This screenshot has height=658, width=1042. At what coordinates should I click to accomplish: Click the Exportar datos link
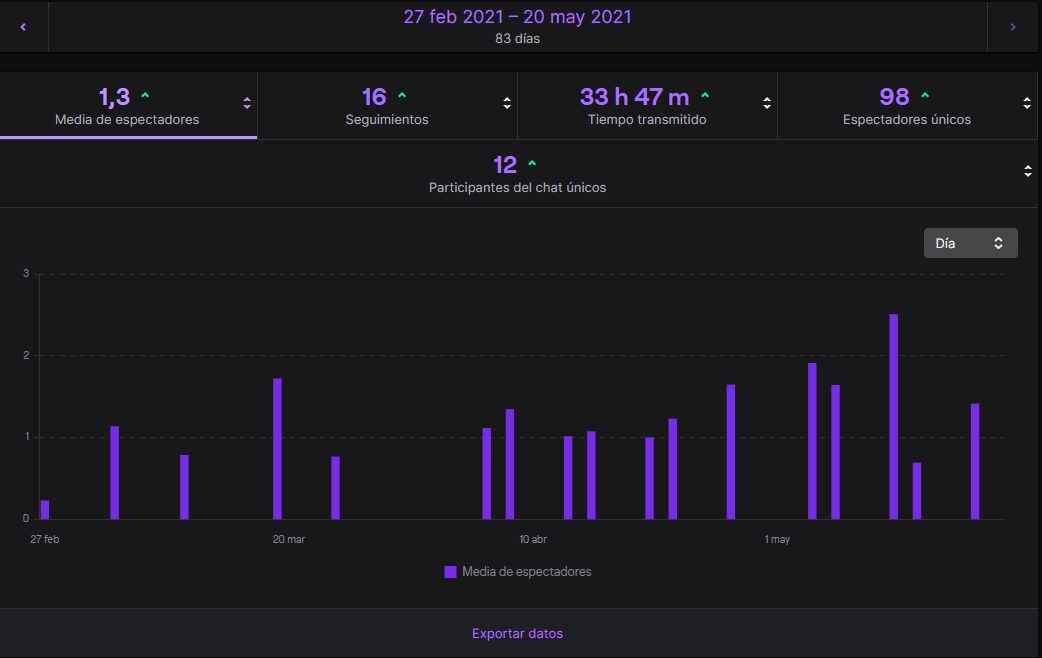click(x=518, y=633)
